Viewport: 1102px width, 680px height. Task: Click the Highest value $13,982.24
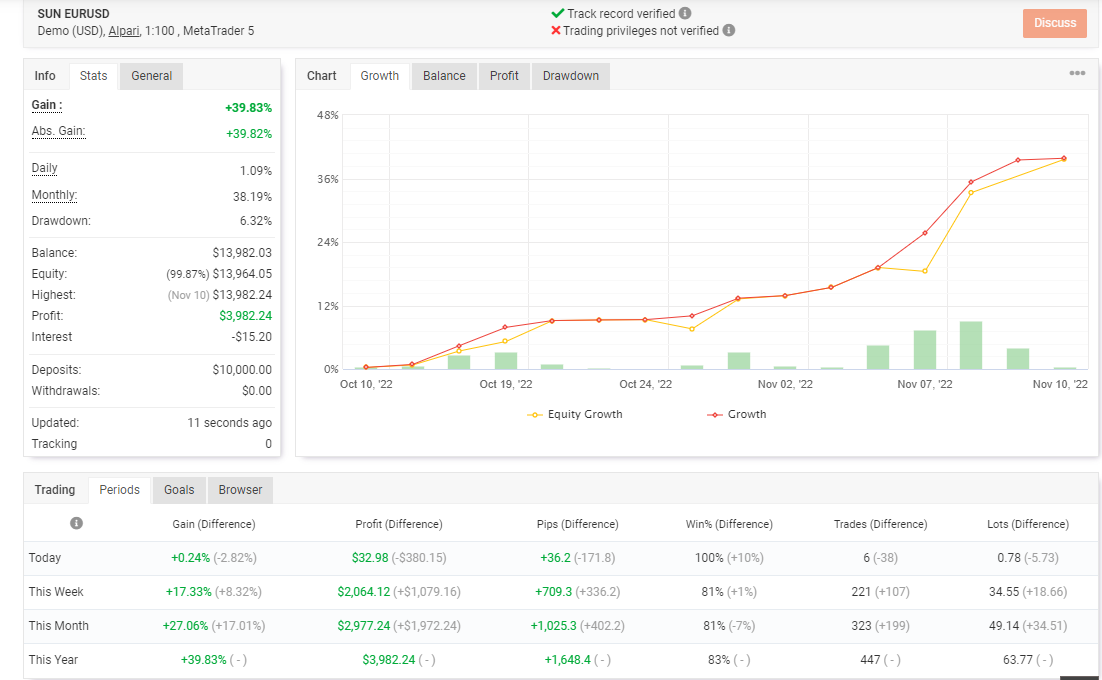(x=242, y=295)
